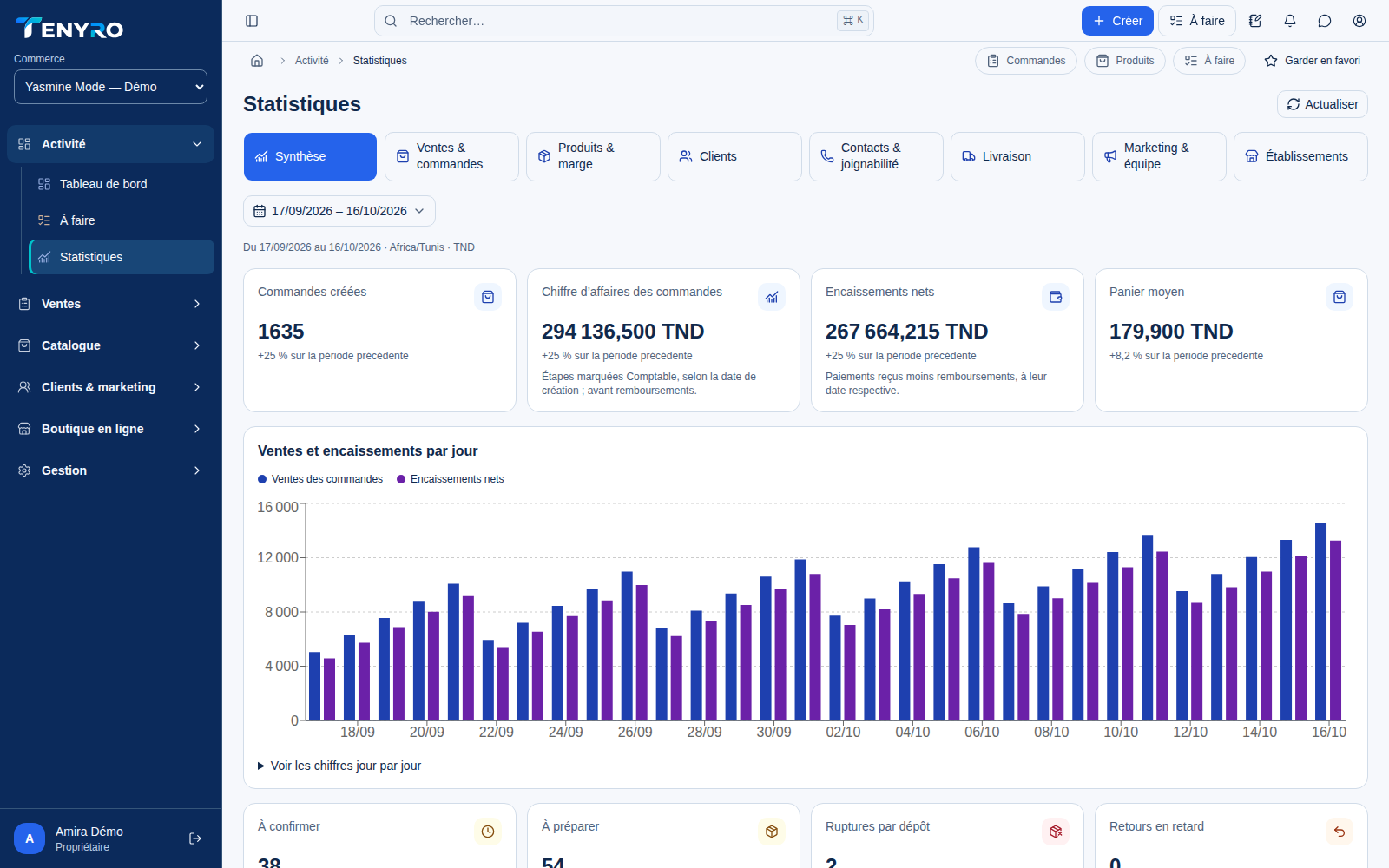
Task: Click the À confirmer clock icon
Action: coord(488,832)
